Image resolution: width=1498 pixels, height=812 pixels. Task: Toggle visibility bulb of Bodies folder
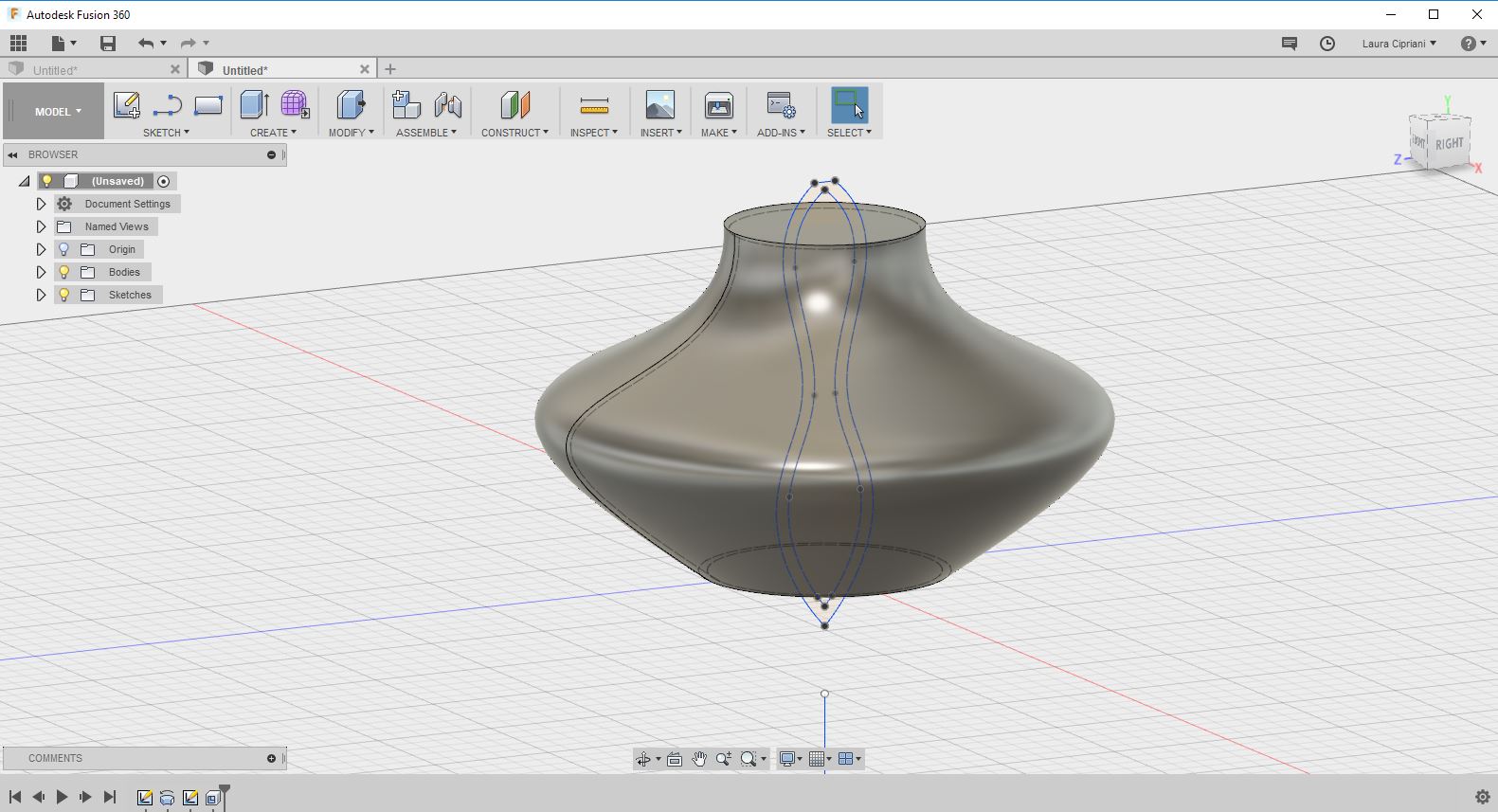(63, 272)
